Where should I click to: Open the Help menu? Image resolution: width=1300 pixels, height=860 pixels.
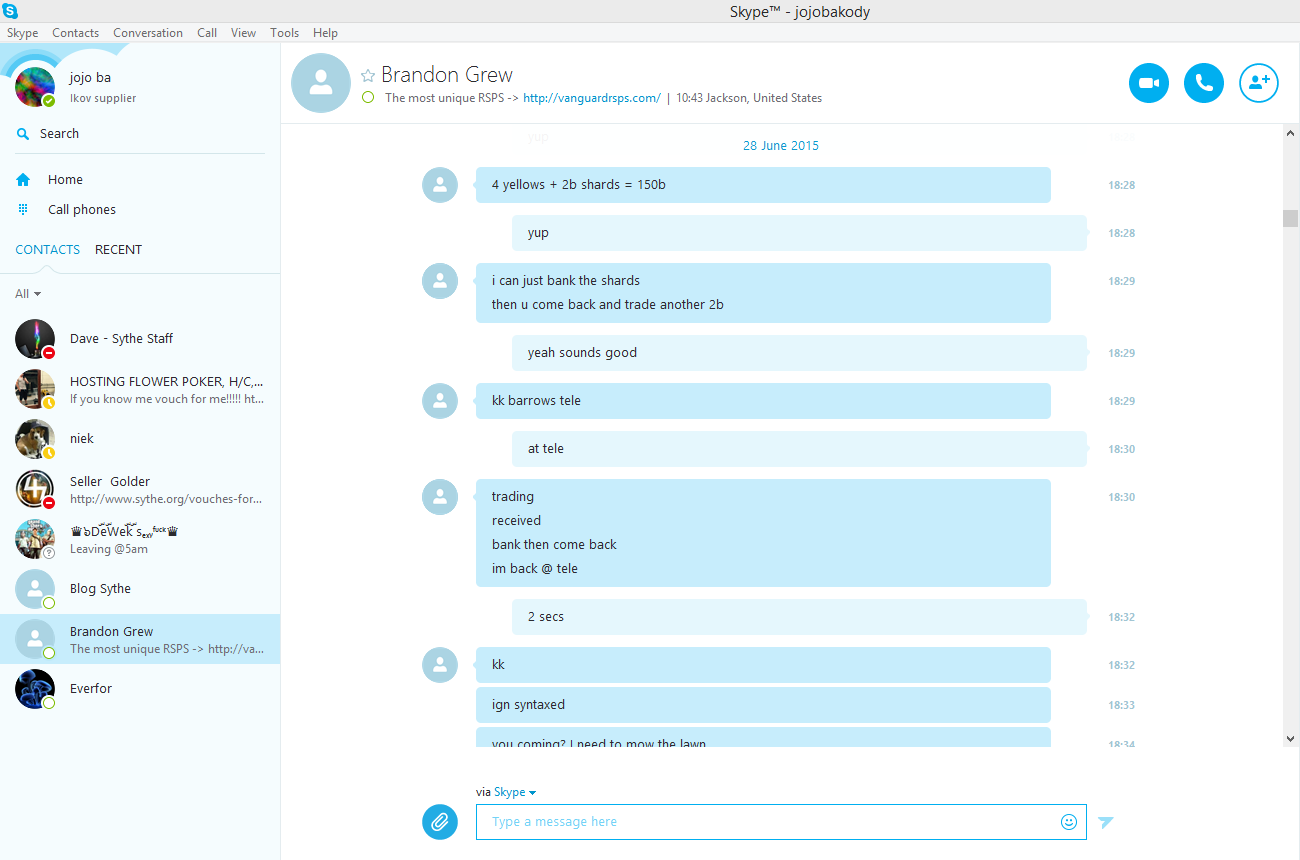click(325, 33)
